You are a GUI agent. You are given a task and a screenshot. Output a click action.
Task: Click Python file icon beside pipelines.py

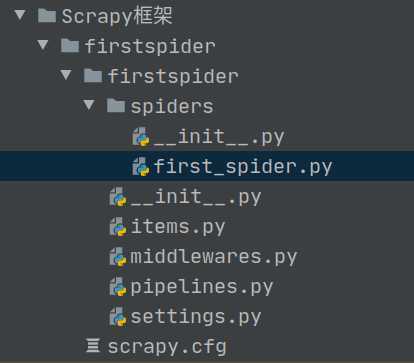coord(118,287)
